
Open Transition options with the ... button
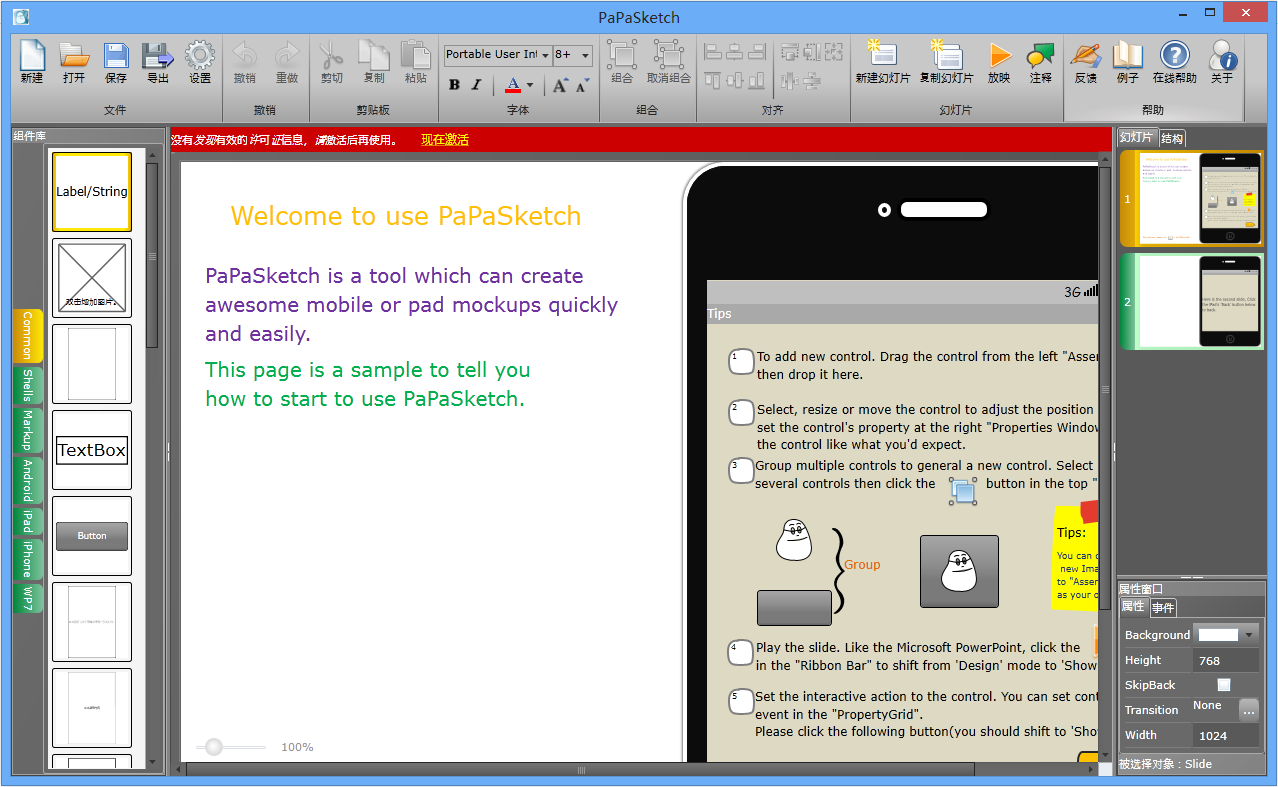[x=1249, y=710]
